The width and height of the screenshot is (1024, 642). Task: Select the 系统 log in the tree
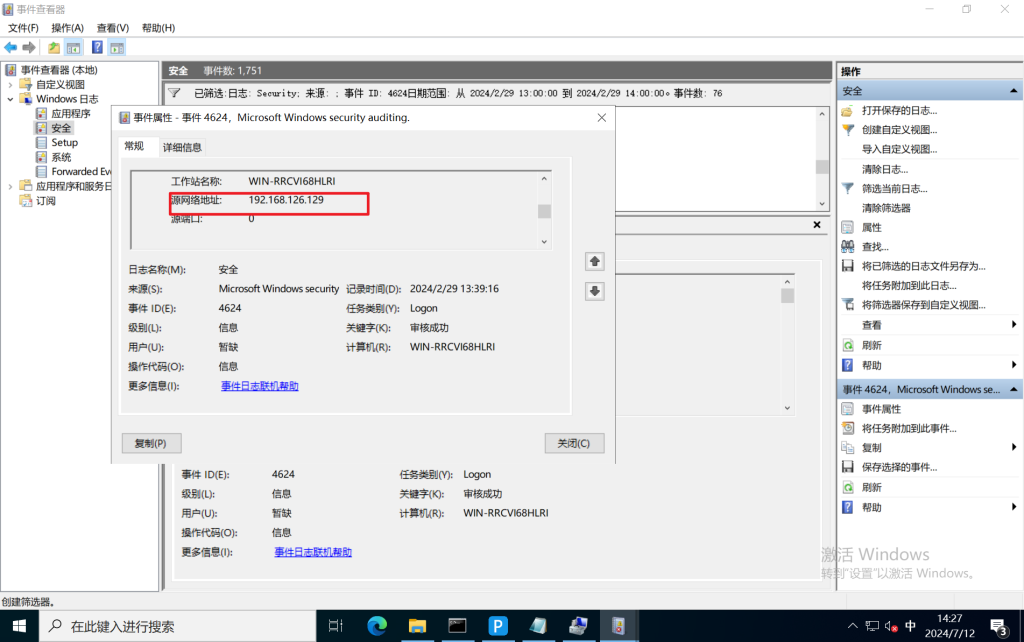[x=61, y=157]
